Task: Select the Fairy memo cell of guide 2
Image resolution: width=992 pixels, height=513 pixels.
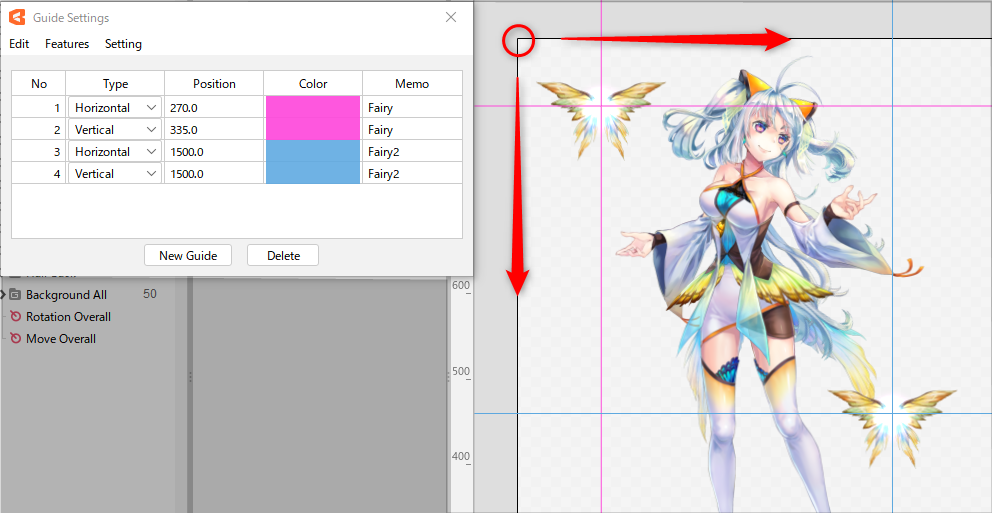Action: click(x=412, y=130)
